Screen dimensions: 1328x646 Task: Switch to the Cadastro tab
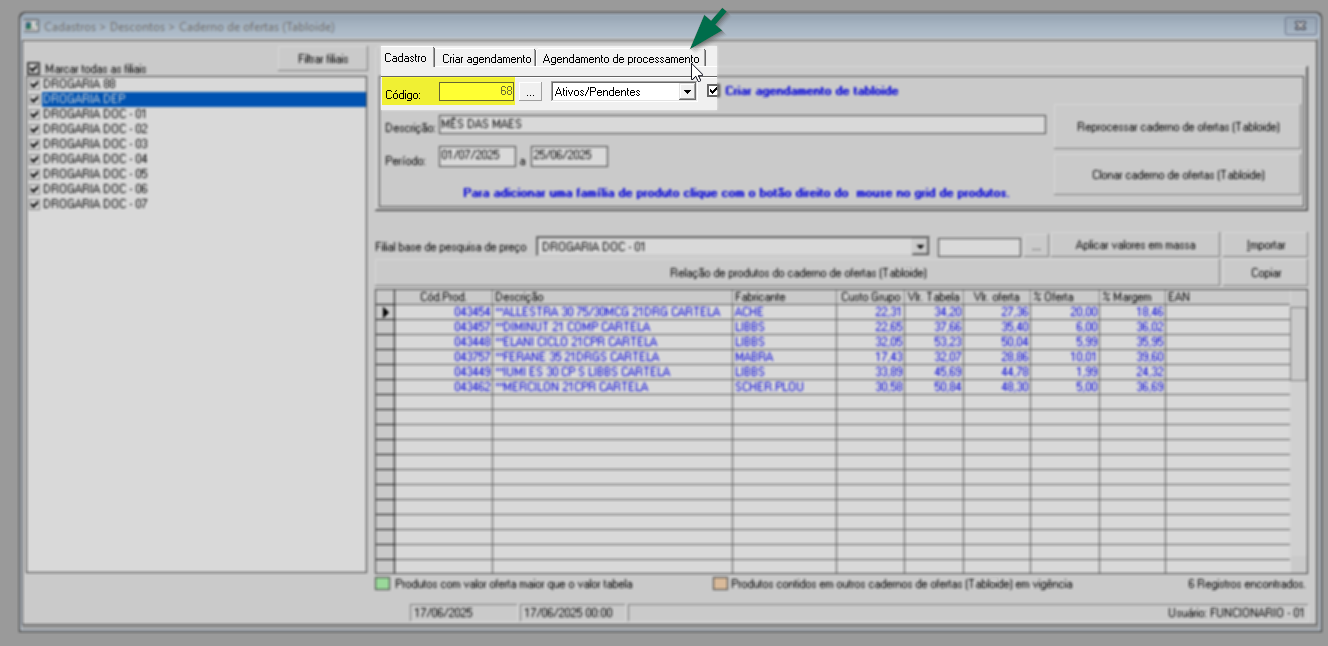pyautogui.click(x=406, y=58)
